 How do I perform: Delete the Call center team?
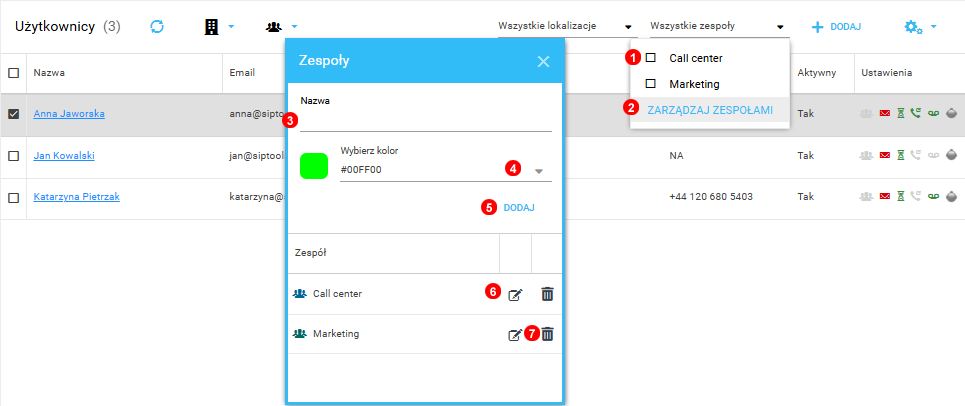(x=547, y=294)
